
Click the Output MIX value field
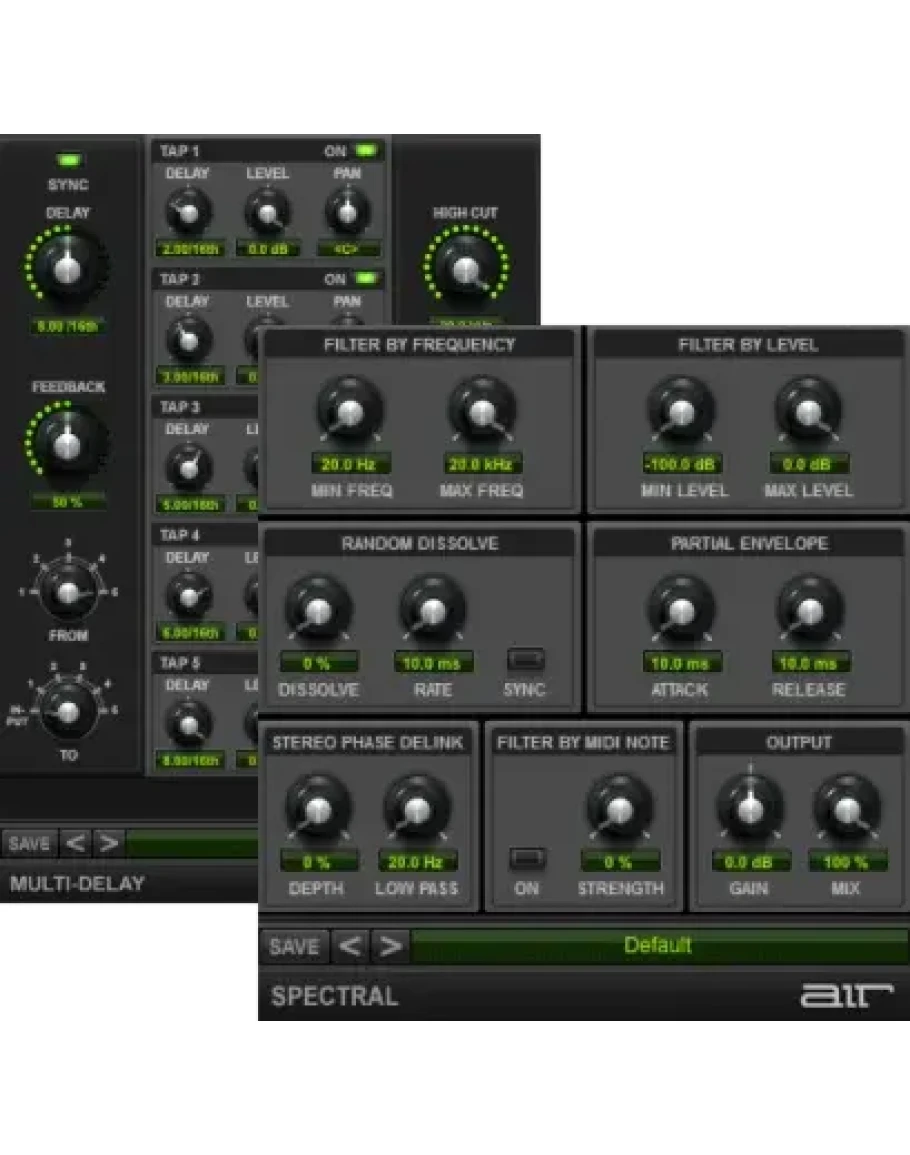coord(846,862)
